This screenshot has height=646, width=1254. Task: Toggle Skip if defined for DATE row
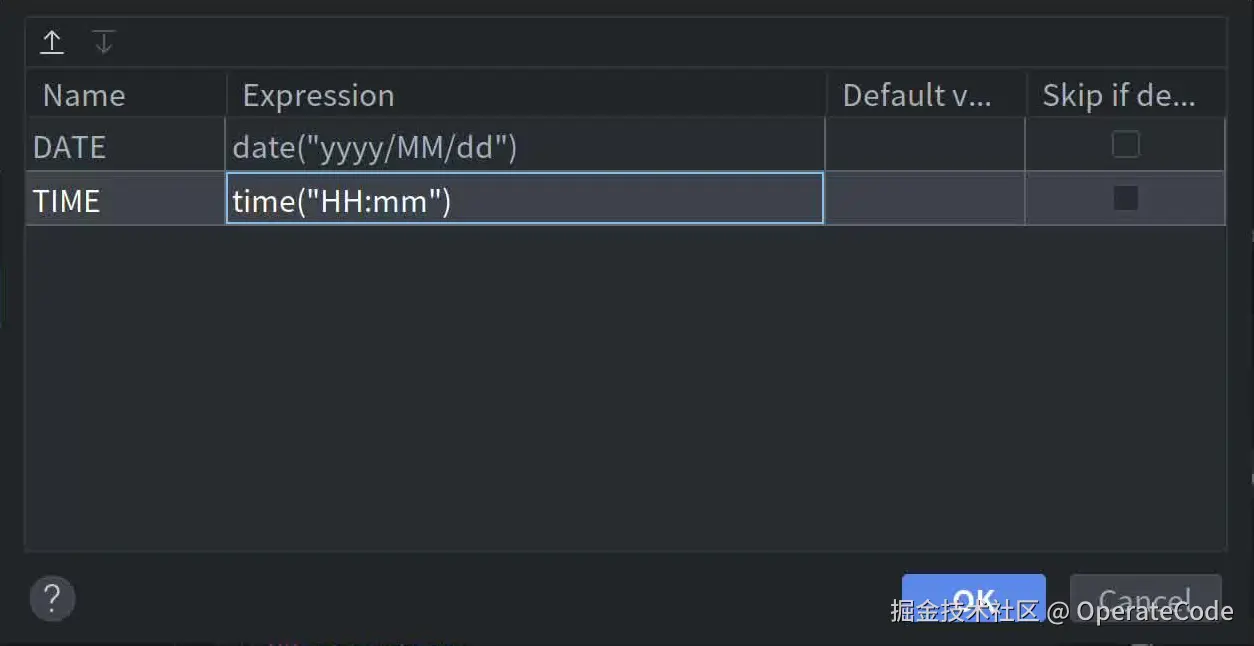[1126, 146]
